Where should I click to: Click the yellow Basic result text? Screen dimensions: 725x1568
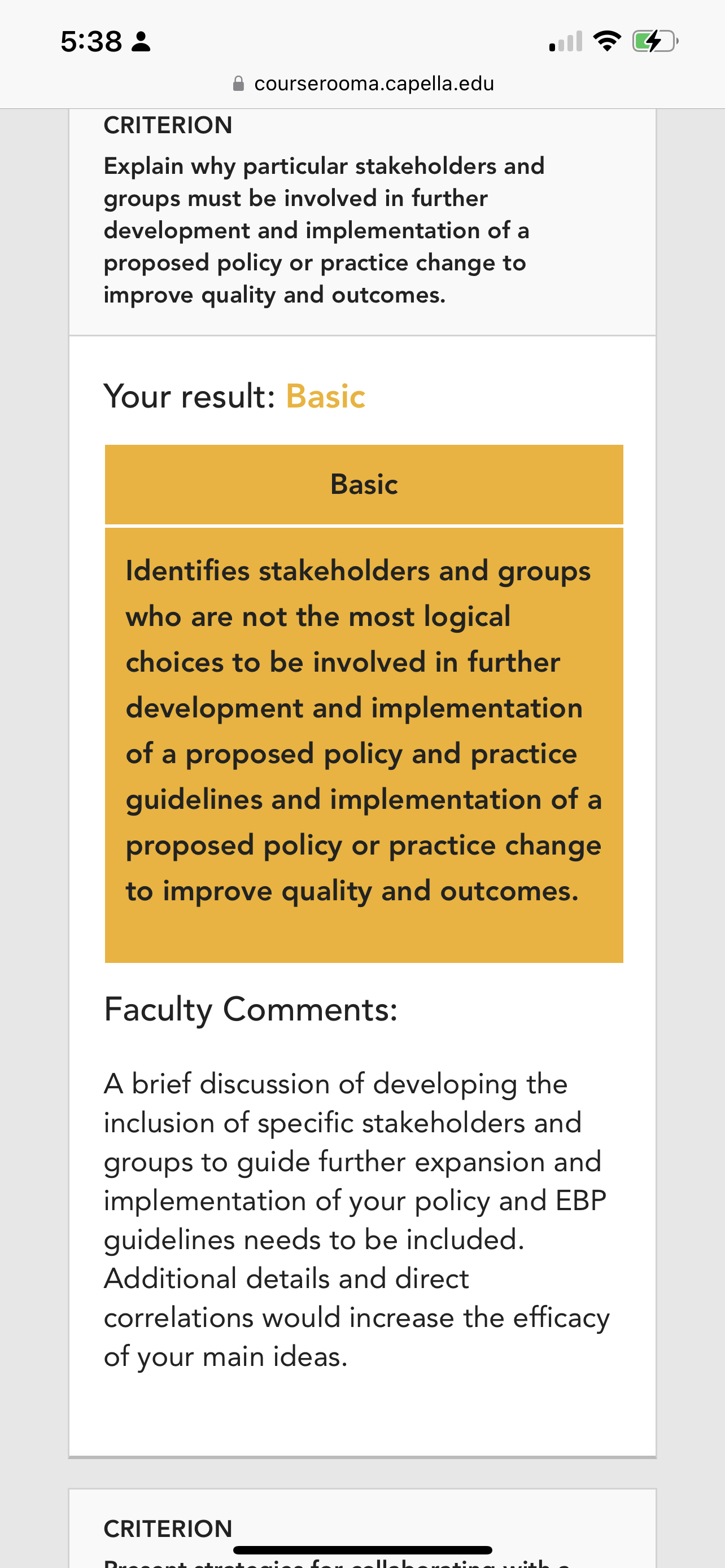coord(326,396)
